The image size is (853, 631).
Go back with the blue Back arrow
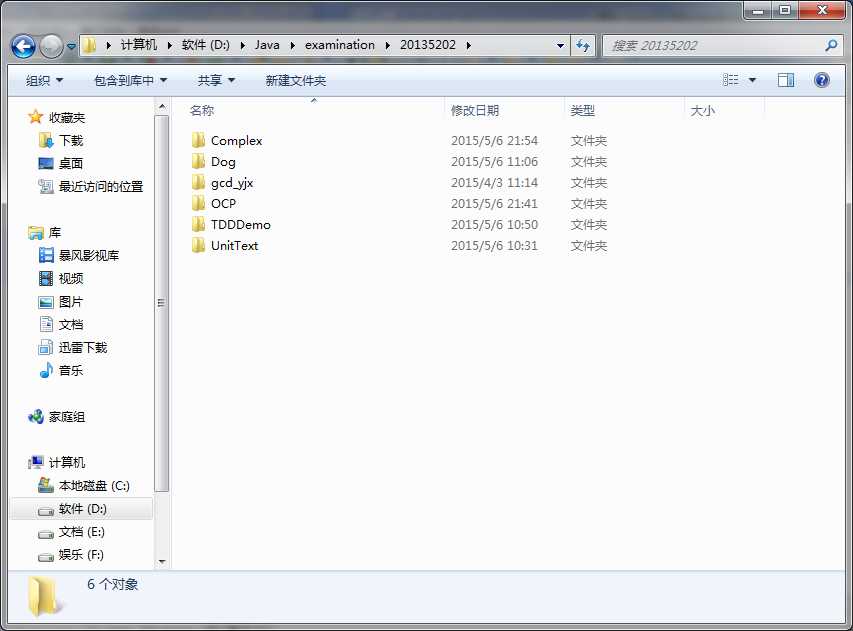[x=23, y=46]
